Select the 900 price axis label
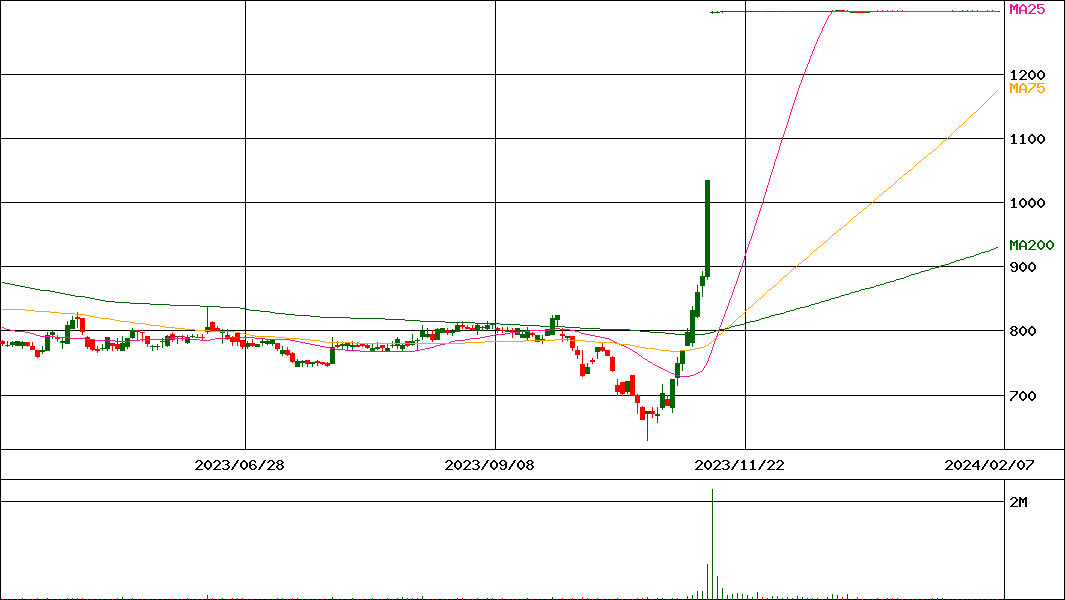The width and height of the screenshot is (1065, 600). pos(1023,267)
